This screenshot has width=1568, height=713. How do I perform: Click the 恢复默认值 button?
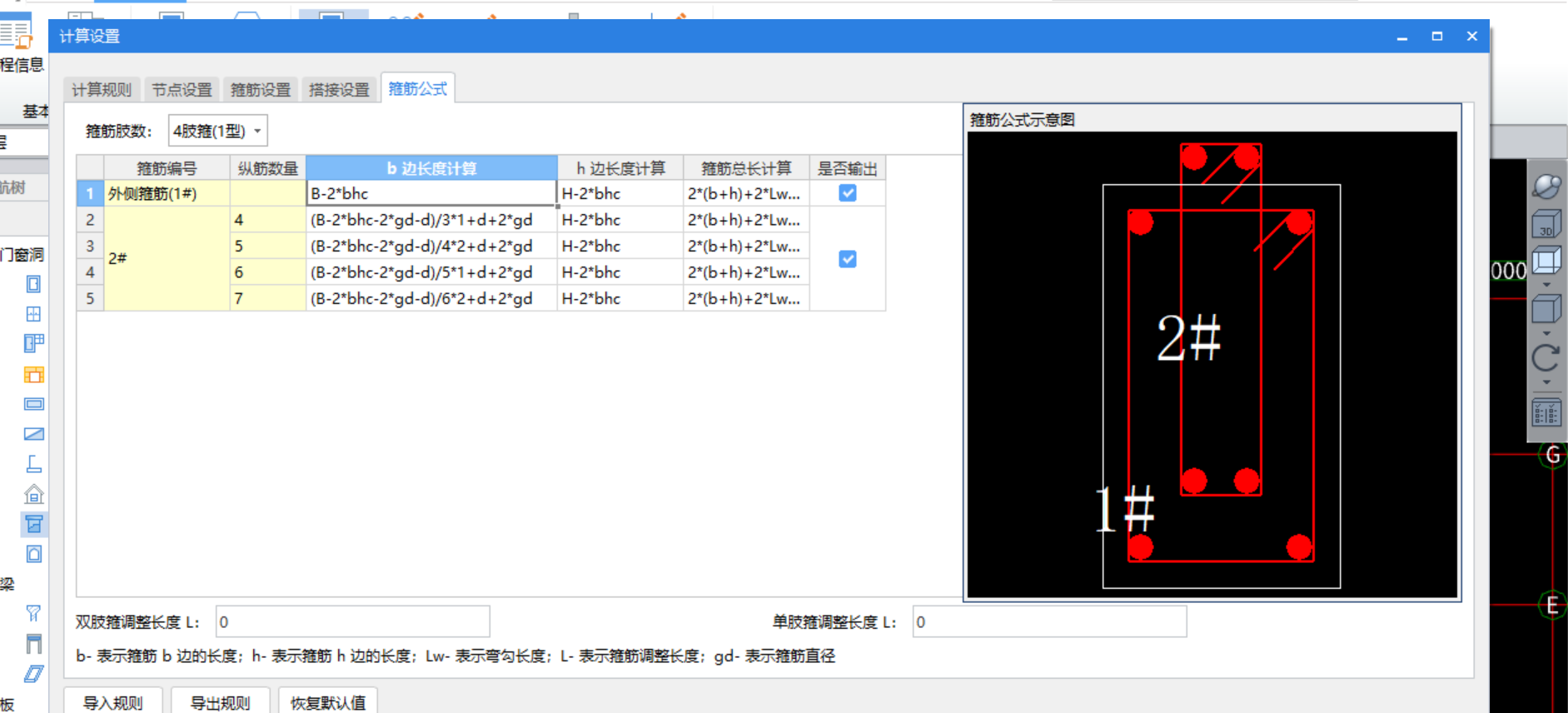click(328, 702)
